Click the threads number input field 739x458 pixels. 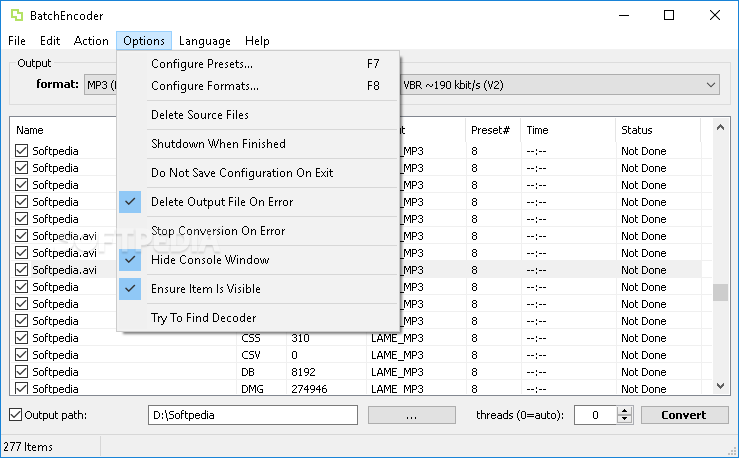click(x=595, y=415)
